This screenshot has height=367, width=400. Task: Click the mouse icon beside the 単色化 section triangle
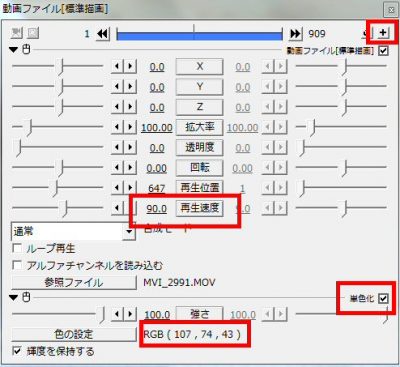[x=26, y=297]
